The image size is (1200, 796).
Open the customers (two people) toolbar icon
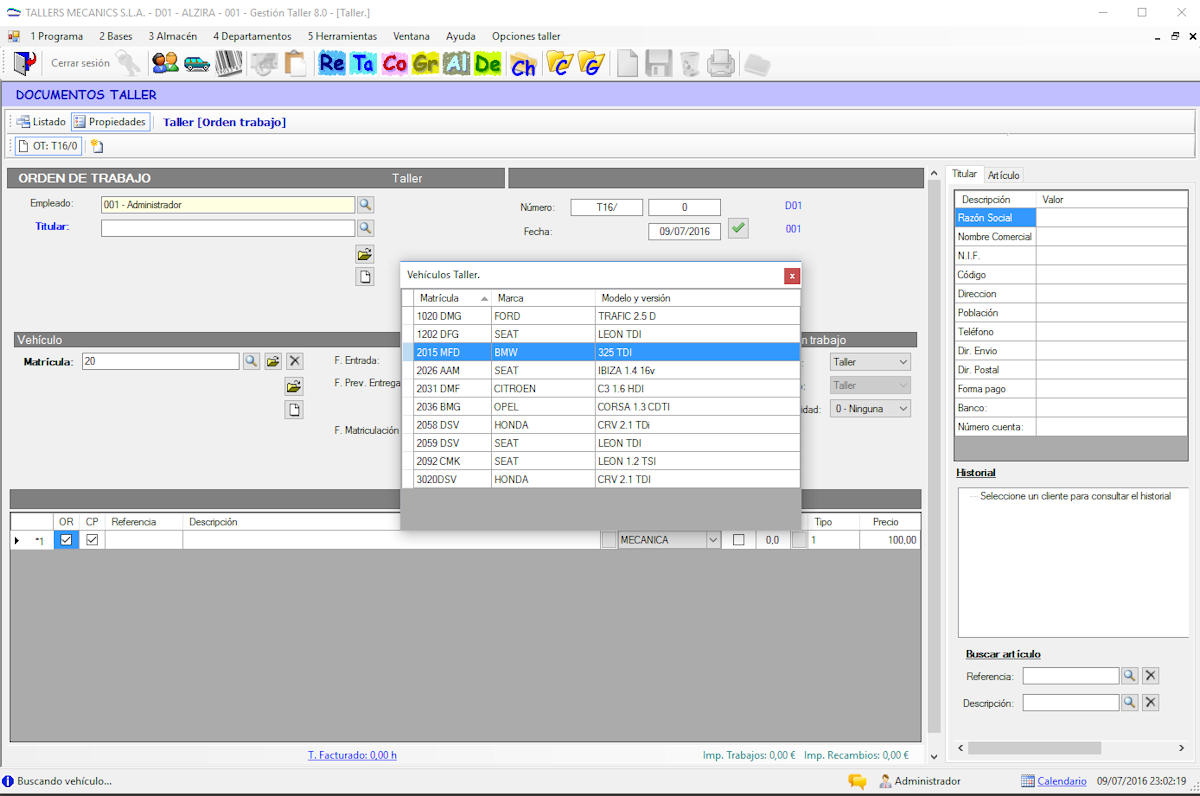165,63
